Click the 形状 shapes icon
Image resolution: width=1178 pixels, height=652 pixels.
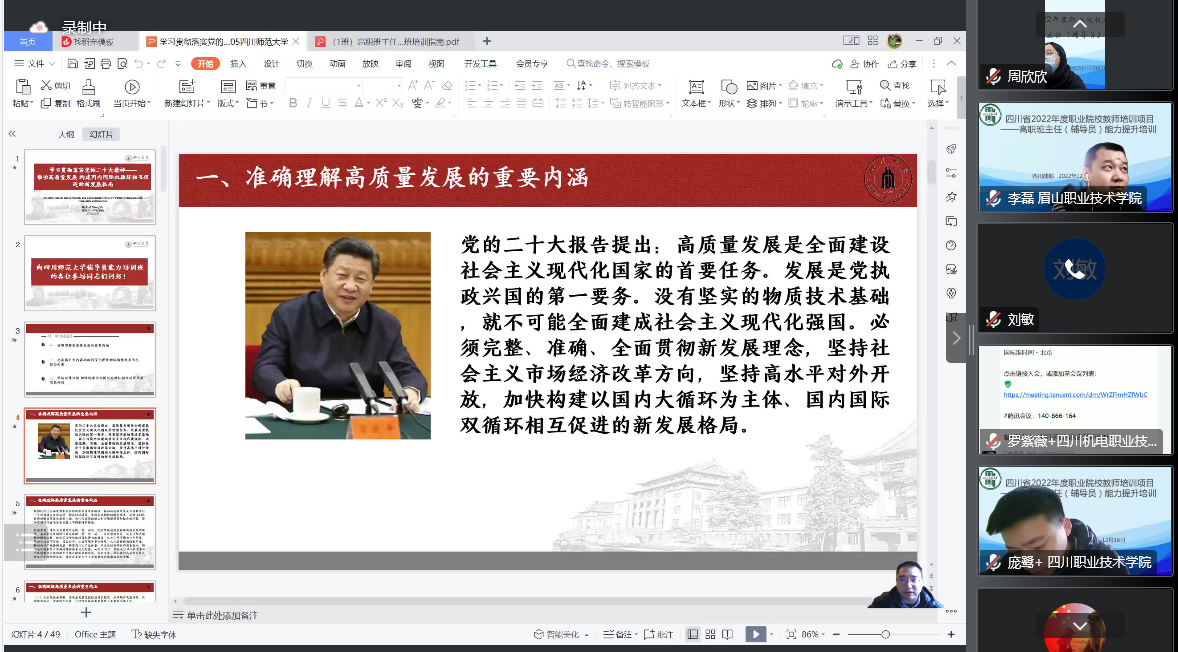click(729, 87)
